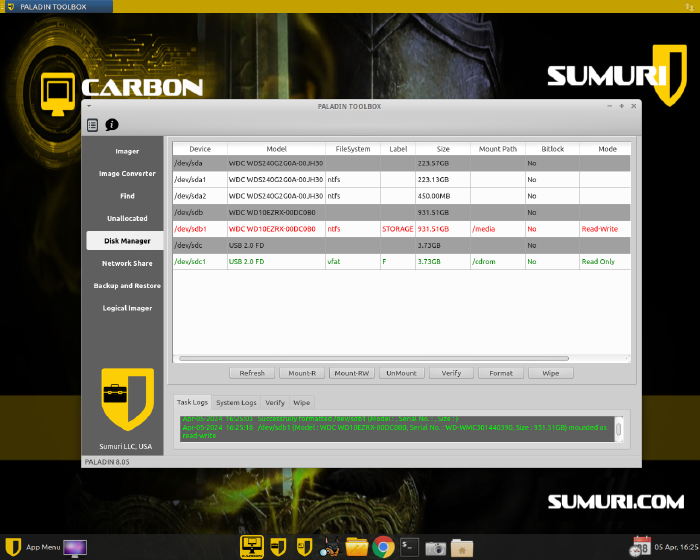This screenshot has height=560, width=700.
Task: Click the task log vertical scrollbar
Action: [x=619, y=428]
